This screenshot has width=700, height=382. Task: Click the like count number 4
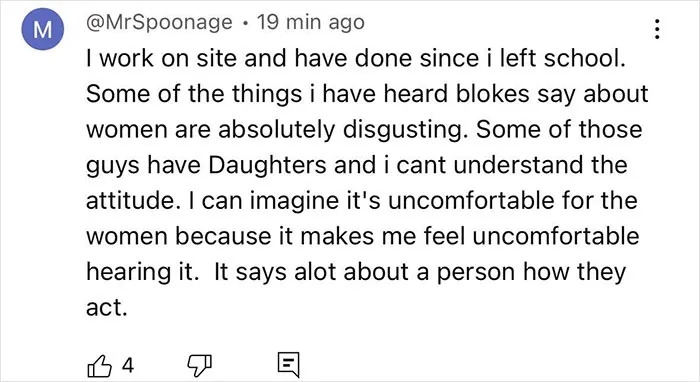[x=128, y=366]
